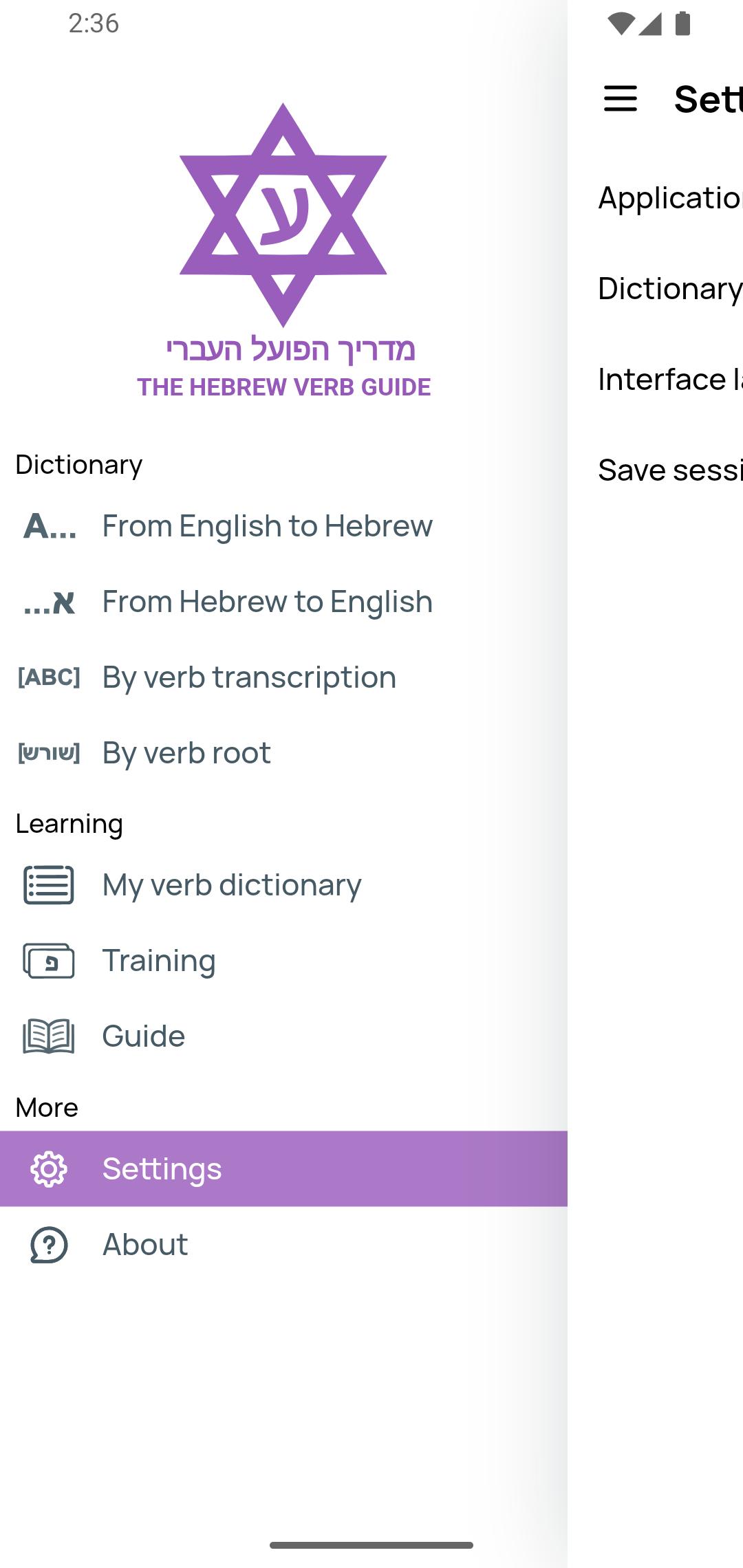Open the Guide menu item
Screen dimensions: 743x1568
(x=144, y=1036)
